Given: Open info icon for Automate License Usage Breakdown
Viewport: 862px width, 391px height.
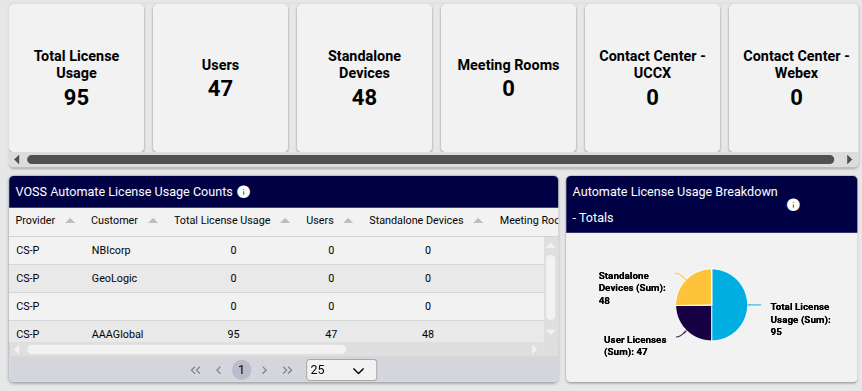Looking at the screenshot, I should point(793,205).
